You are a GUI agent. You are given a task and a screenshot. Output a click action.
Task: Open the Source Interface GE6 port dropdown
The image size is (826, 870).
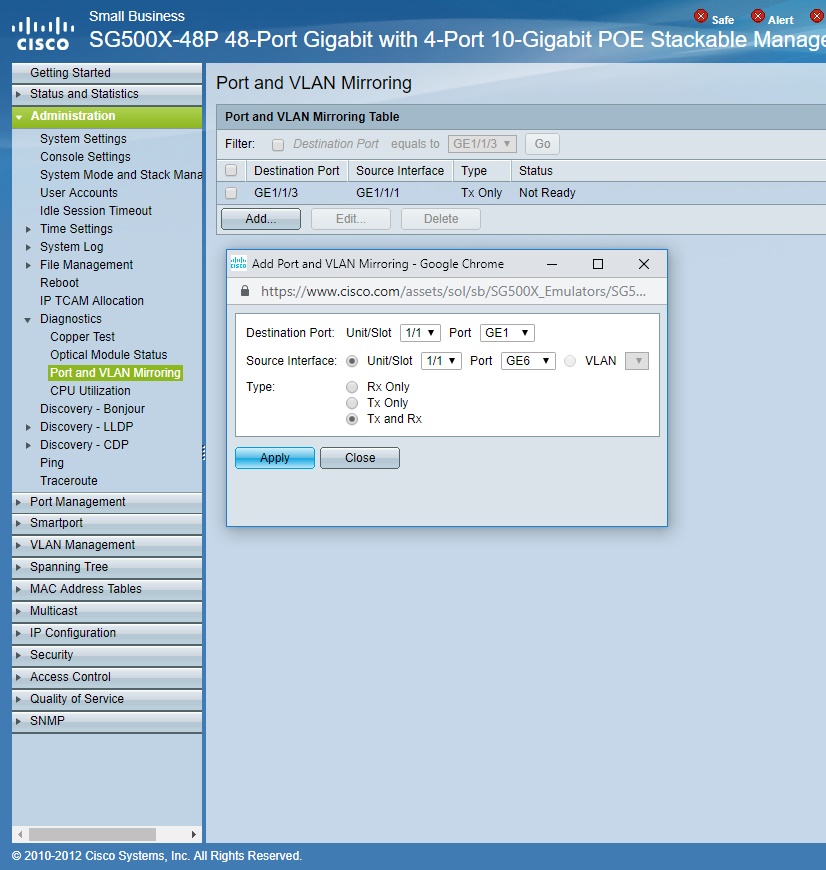coord(527,361)
